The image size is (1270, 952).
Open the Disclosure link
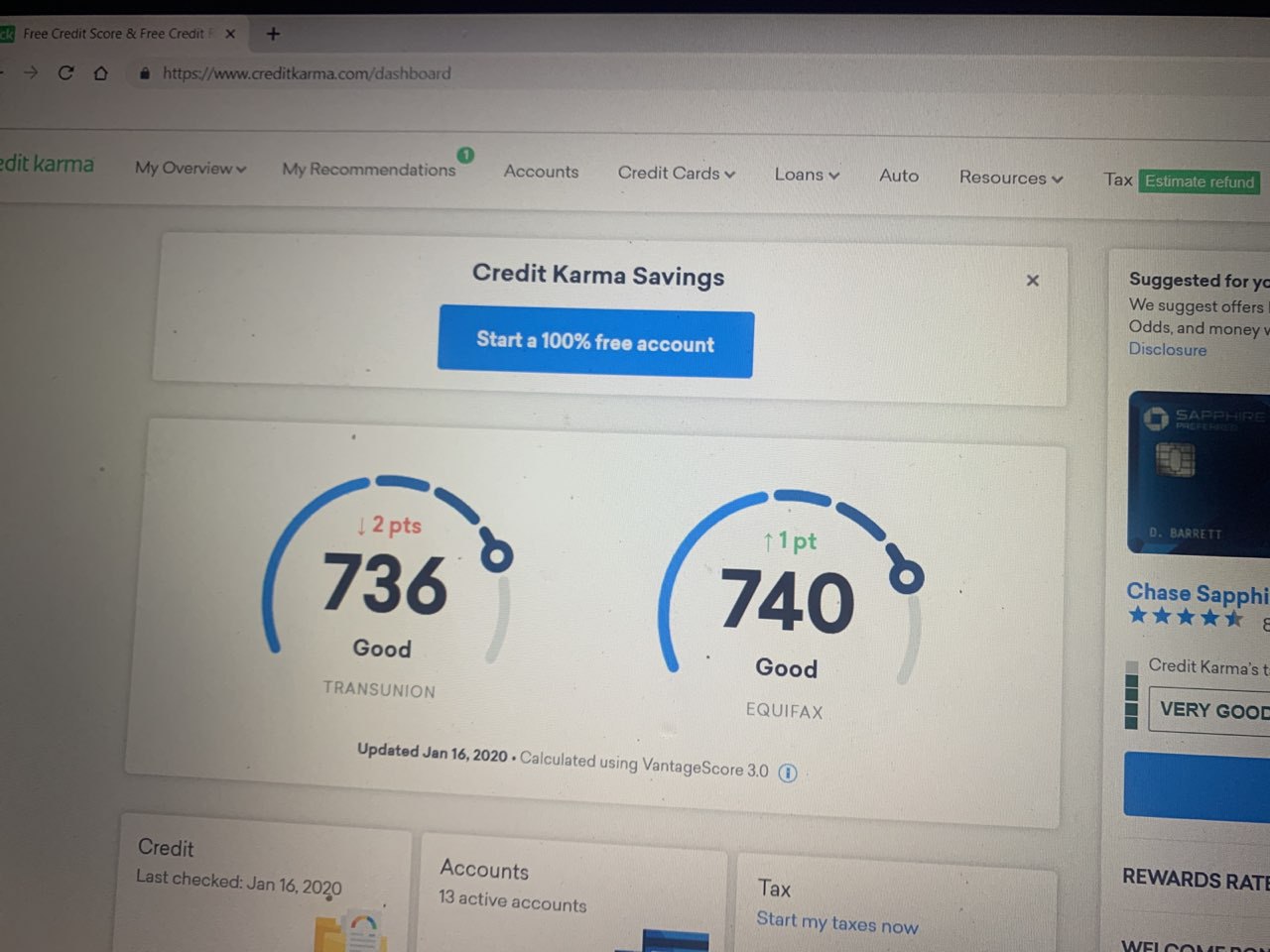[x=1167, y=349]
